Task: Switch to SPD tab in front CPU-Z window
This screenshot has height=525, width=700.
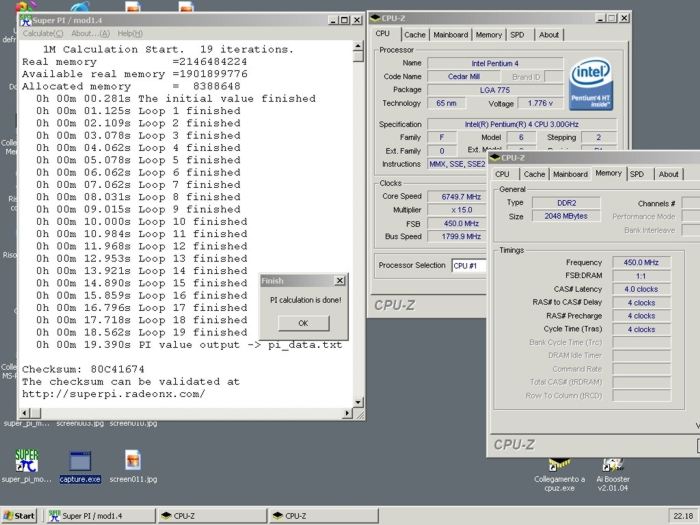Action: [x=636, y=174]
